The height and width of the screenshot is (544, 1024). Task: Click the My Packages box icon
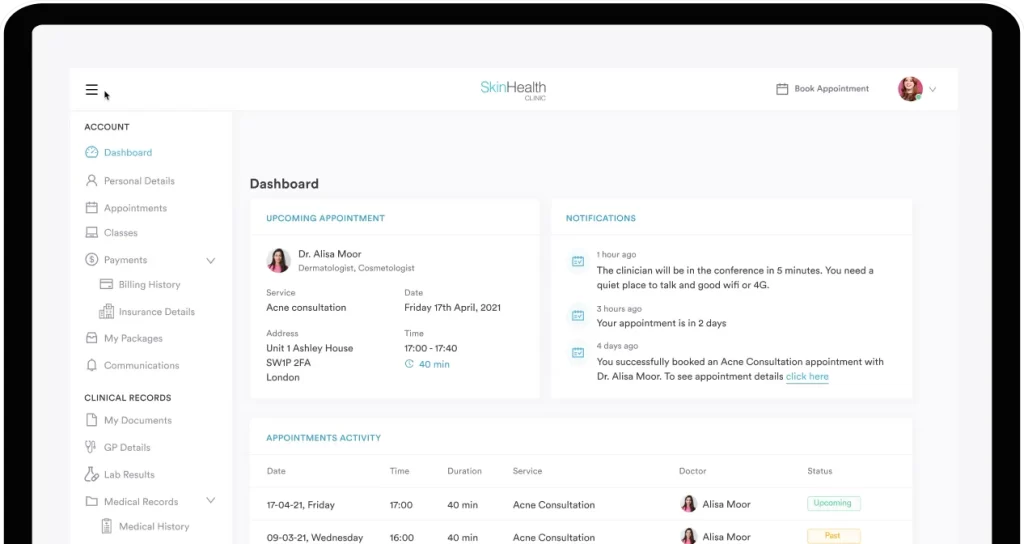coord(92,339)
